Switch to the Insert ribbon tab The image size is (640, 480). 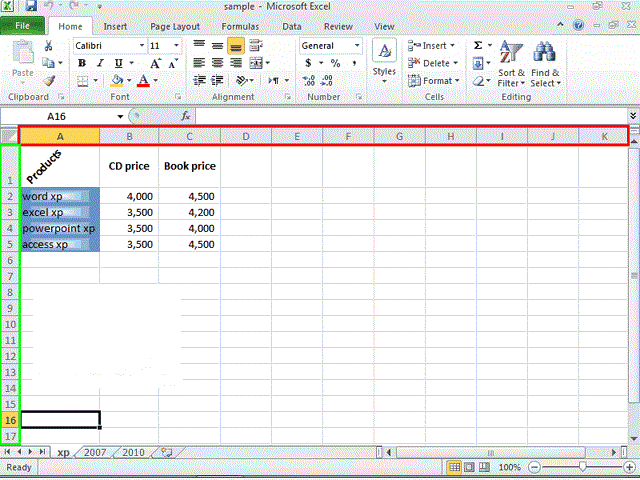(x=115, y=27)
